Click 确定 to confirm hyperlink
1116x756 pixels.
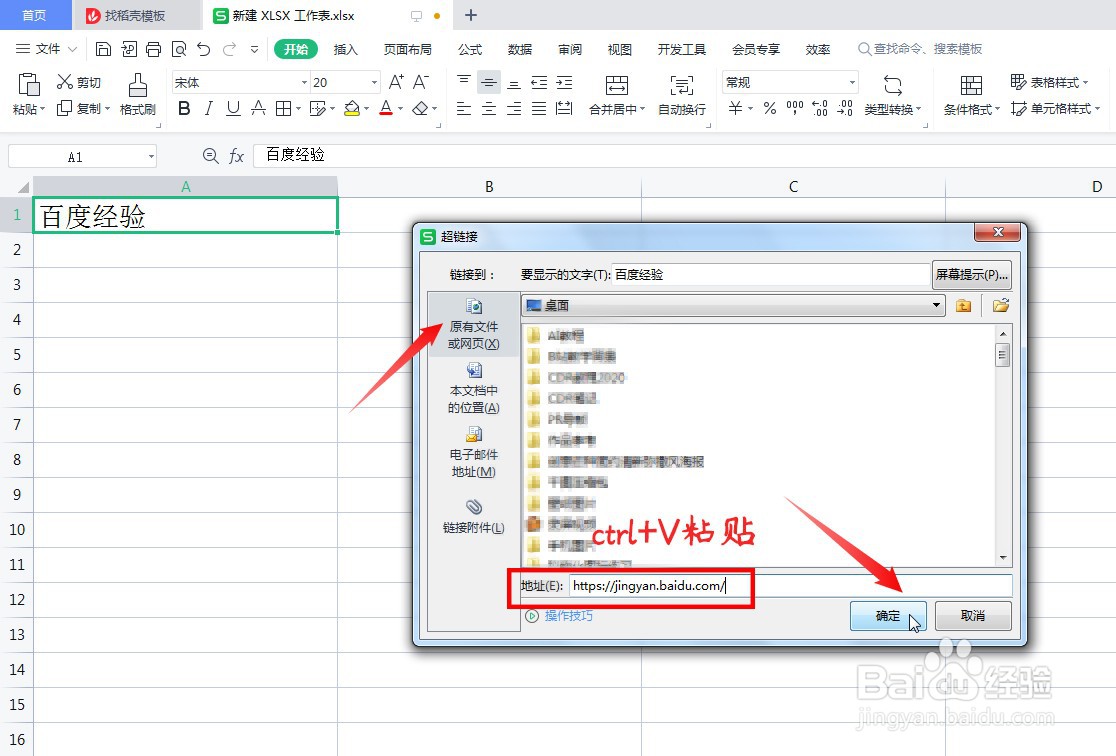(888, 616)
